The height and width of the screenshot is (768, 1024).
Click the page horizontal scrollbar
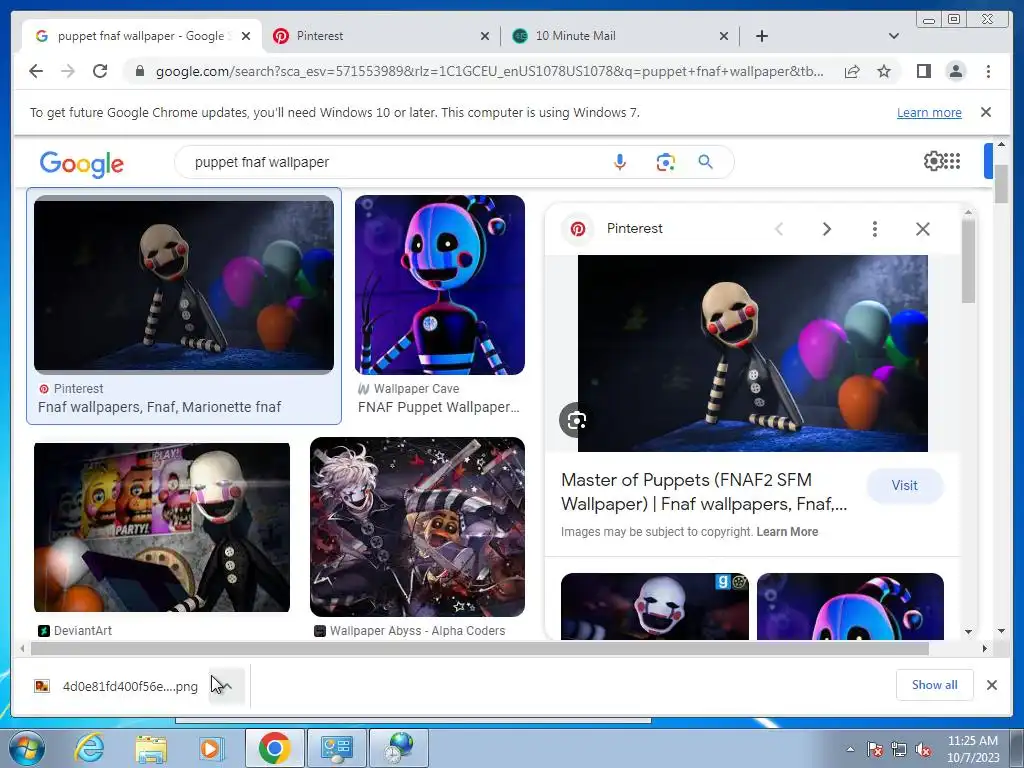480,648
